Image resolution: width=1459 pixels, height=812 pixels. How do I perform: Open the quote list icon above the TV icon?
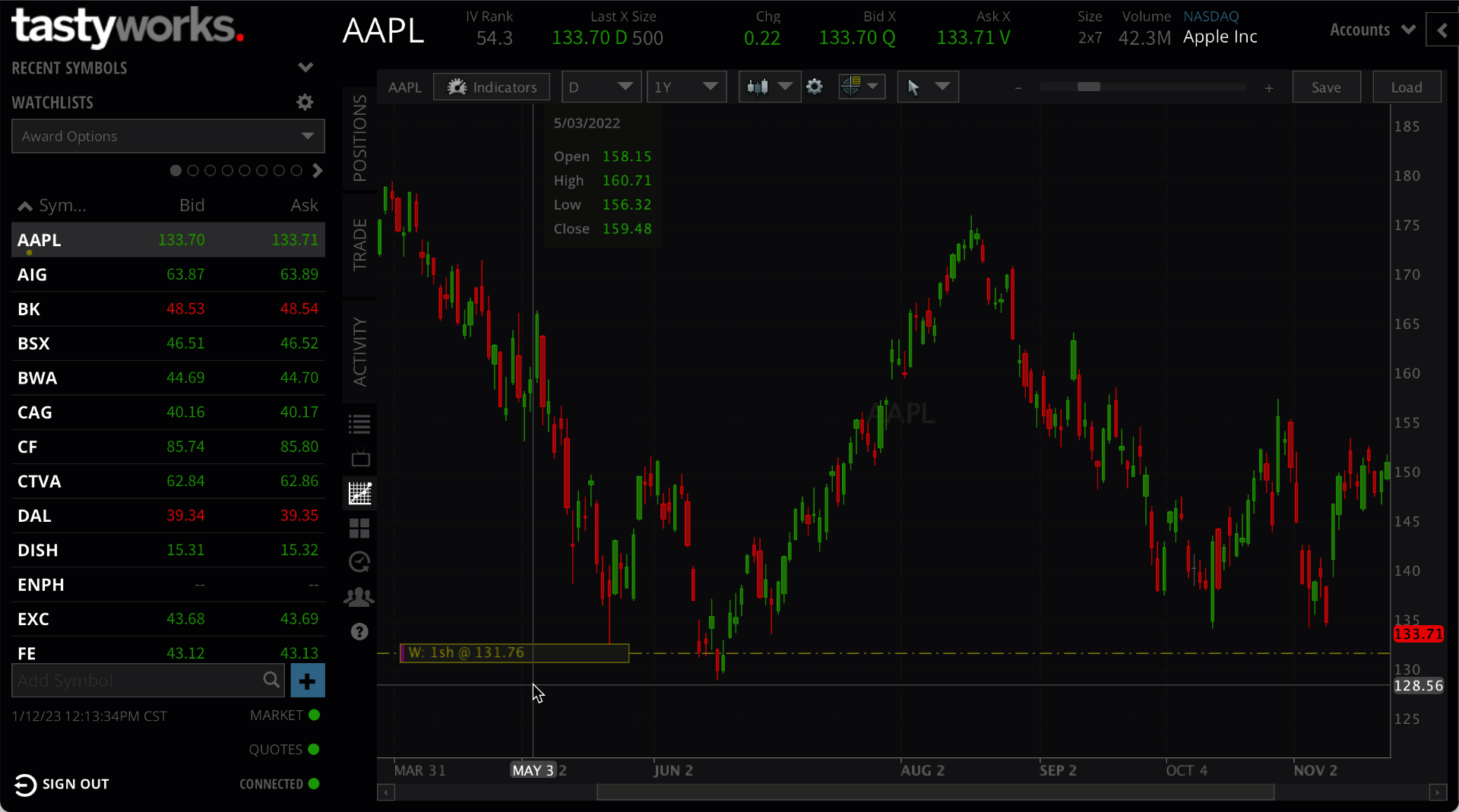pyautogui.click(x=359, y=423)
